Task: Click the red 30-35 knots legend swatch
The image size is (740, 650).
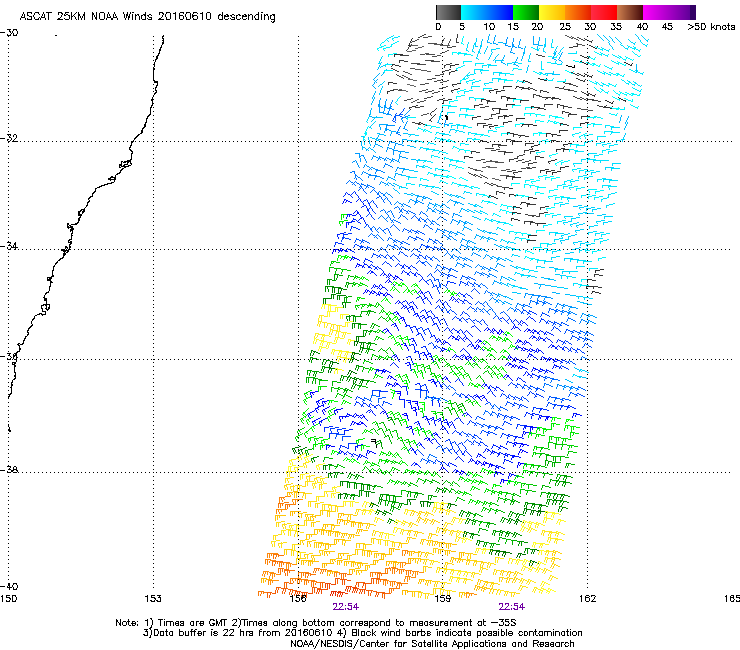Action: [x=604, y=12]
